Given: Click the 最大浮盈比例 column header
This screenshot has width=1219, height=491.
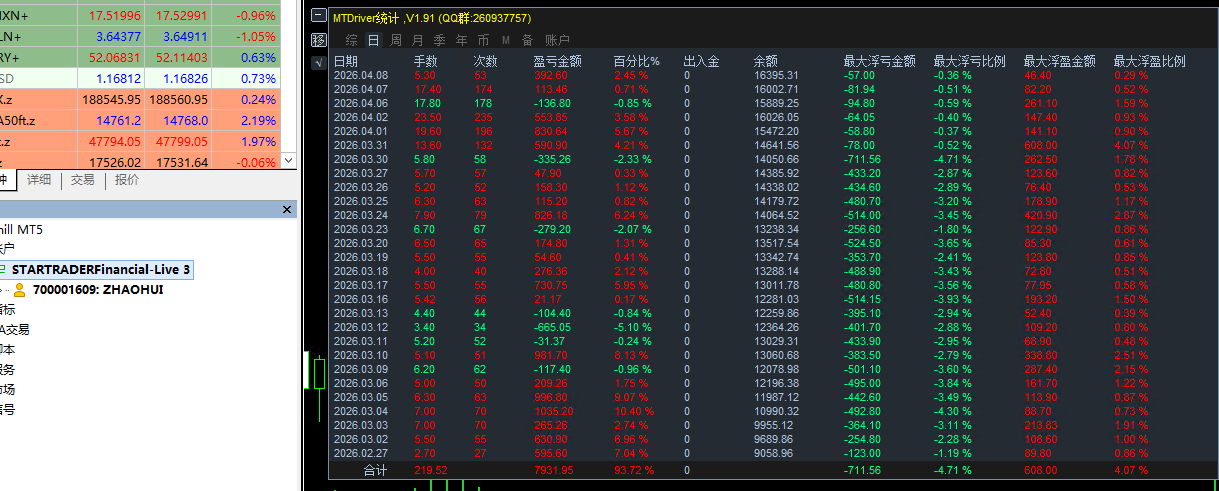Looking at the screenshot, I should tap(1150, 61).
